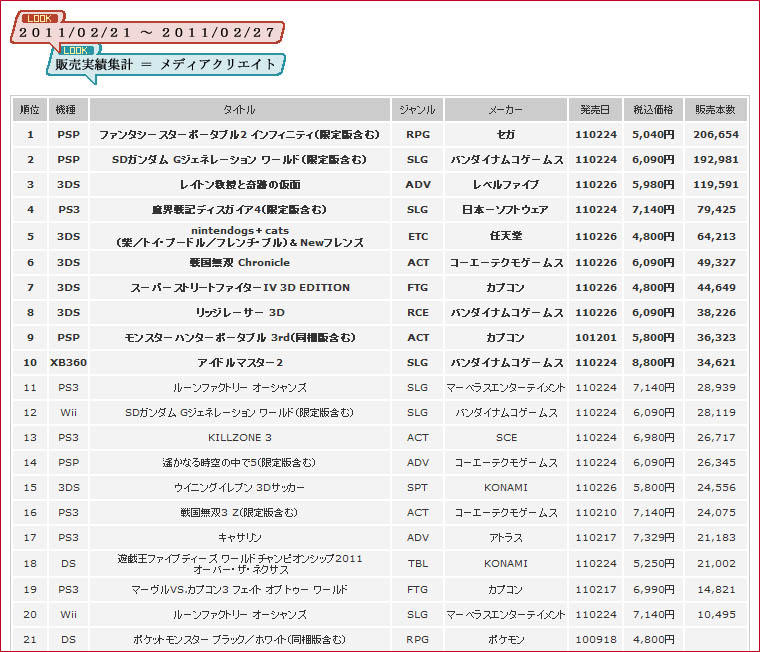
Task: Click genre cell SPT
Action: [417, 488]
